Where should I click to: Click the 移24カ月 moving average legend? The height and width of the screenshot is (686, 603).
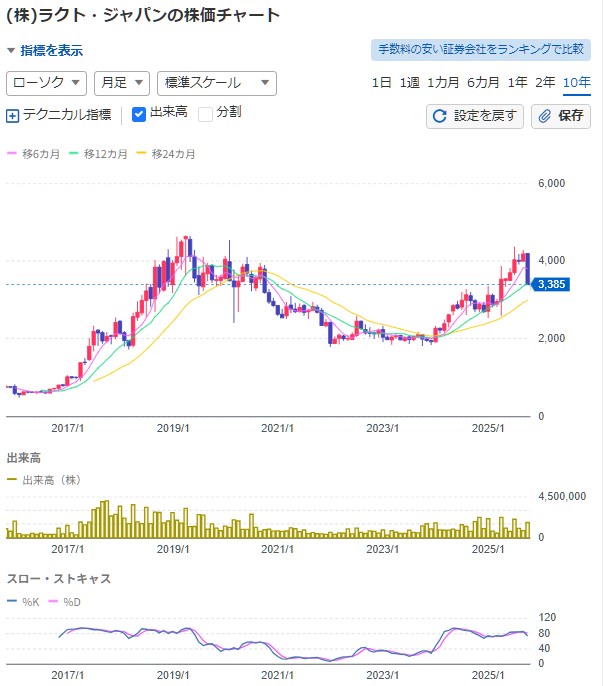[x=166, y=154]
